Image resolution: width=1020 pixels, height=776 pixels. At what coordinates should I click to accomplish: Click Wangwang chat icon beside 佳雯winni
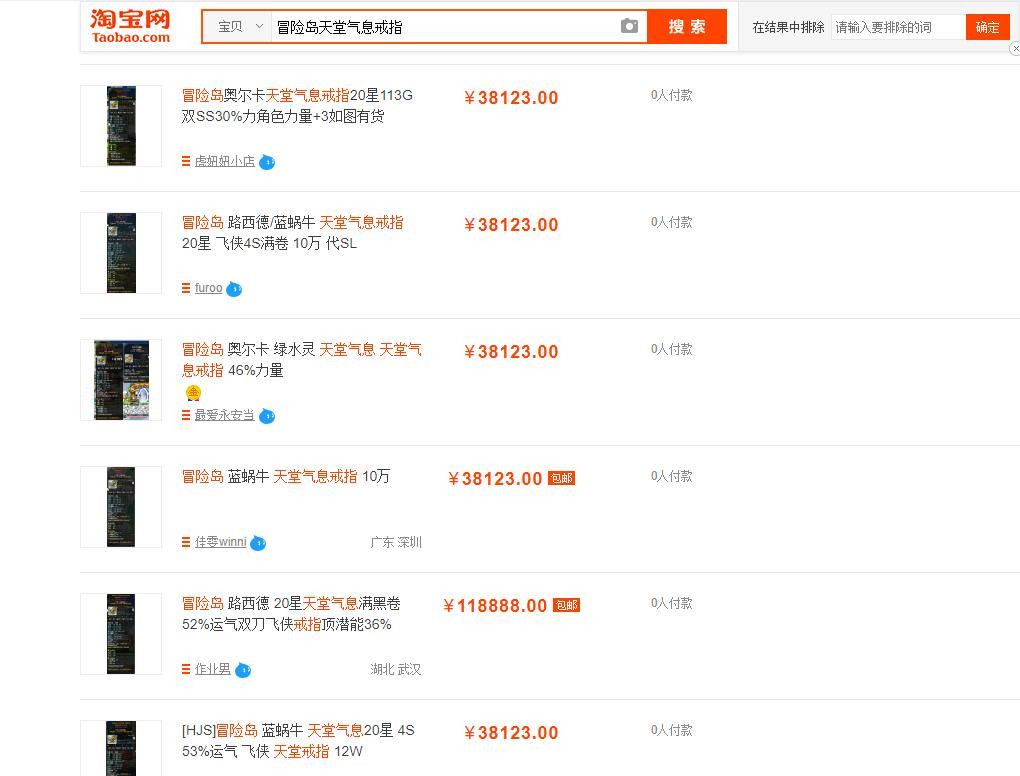pyautogui.click(x=258, y=543)
